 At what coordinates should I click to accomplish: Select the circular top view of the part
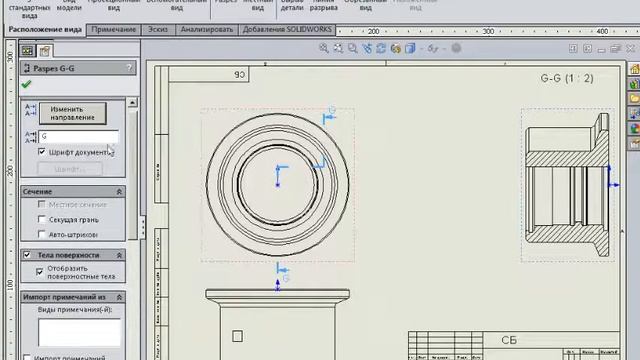[x=278, y=185]
